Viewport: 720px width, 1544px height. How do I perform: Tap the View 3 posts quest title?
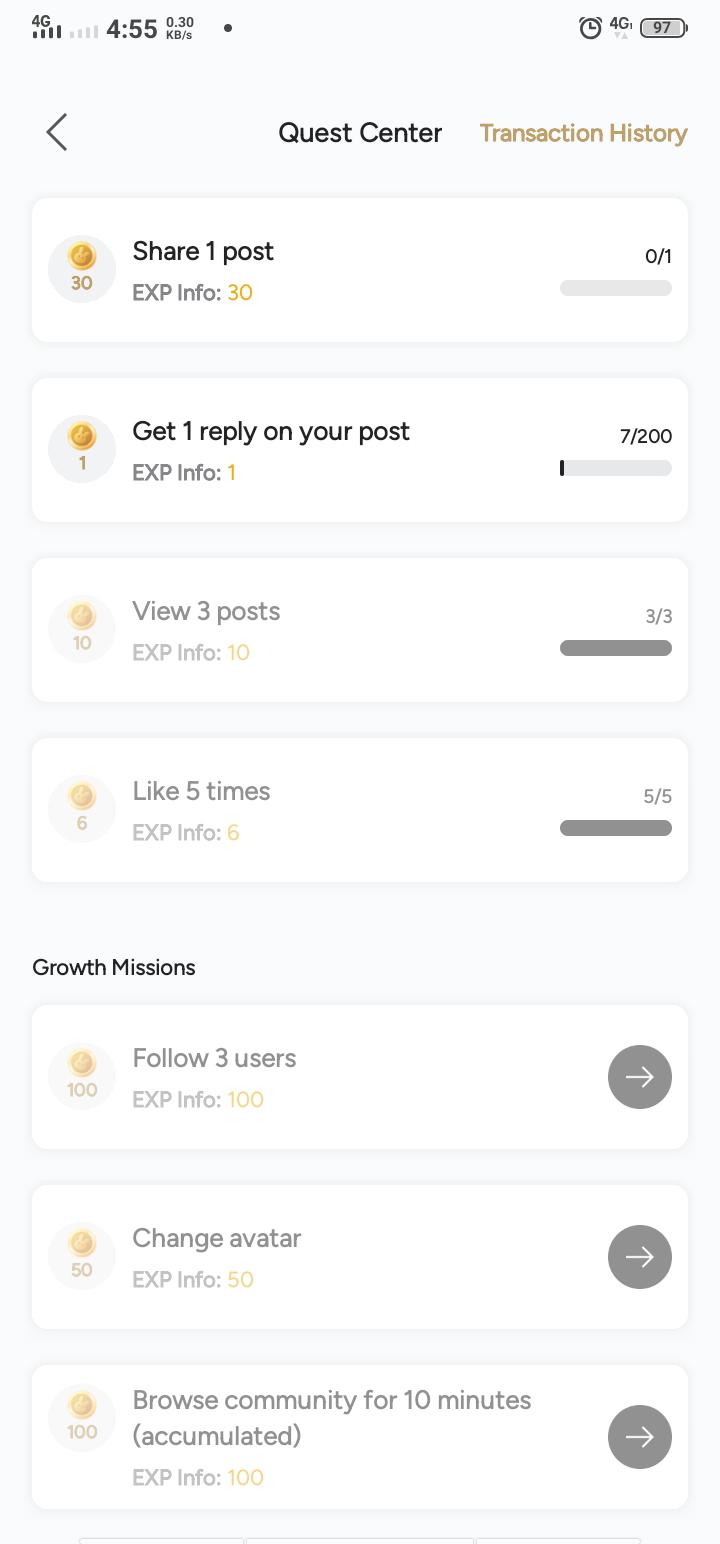tap(206, 611)
